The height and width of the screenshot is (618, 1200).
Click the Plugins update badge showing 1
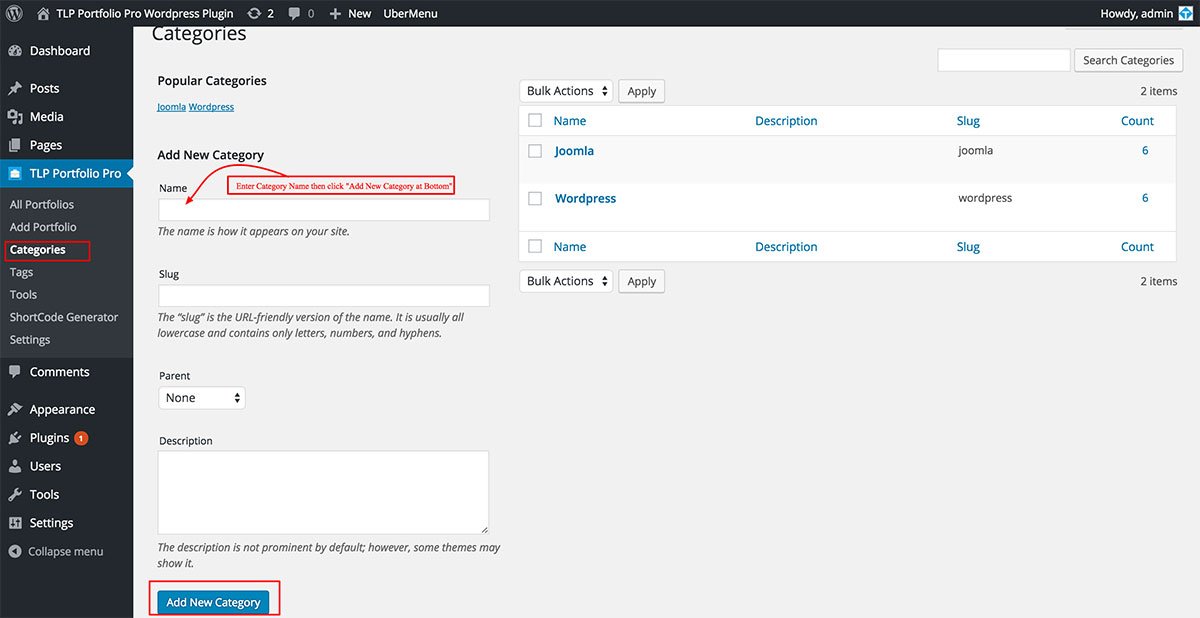pos(81,438)
